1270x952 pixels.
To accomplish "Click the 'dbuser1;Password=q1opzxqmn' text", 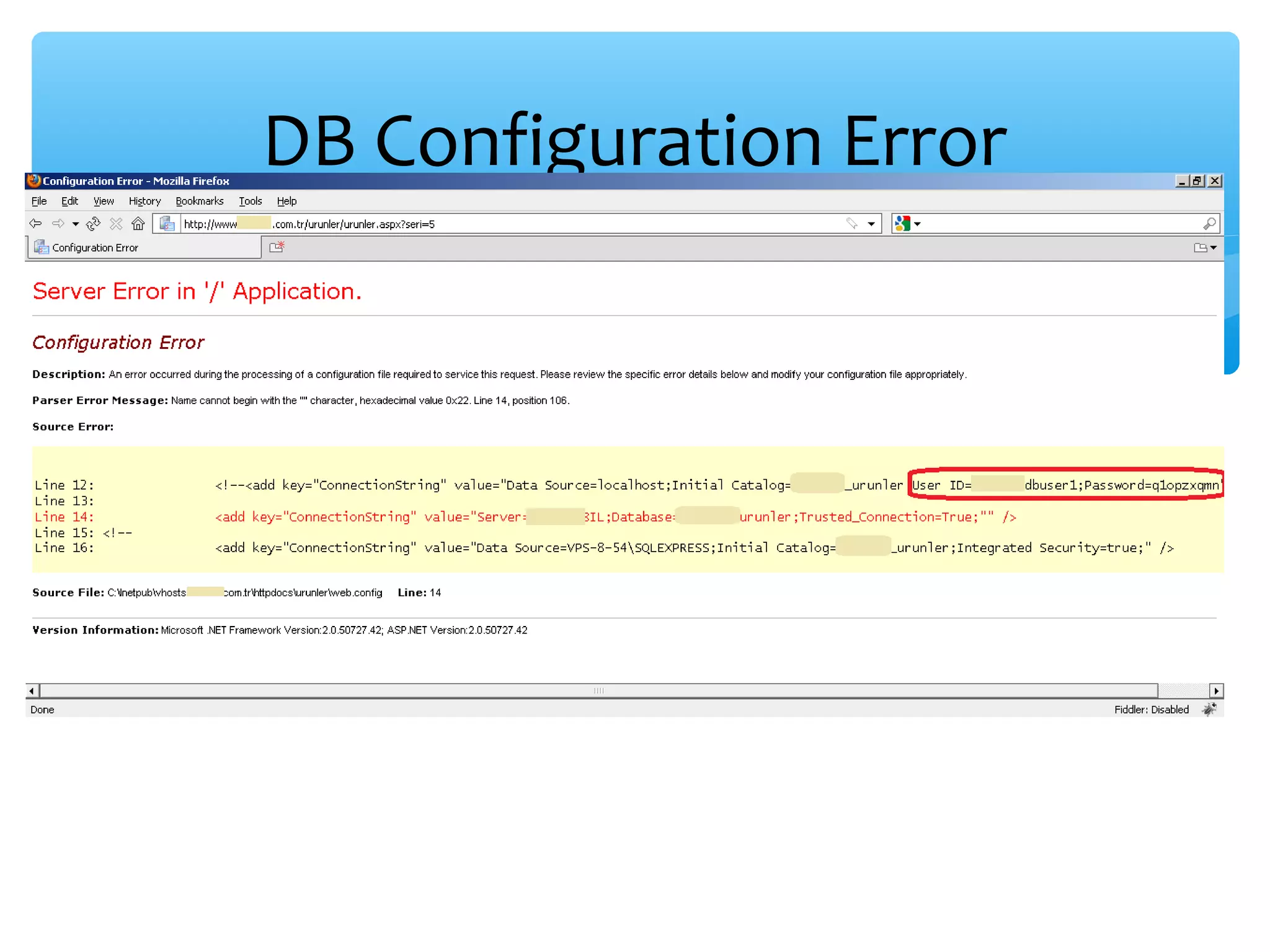I will coord(1122,485).
